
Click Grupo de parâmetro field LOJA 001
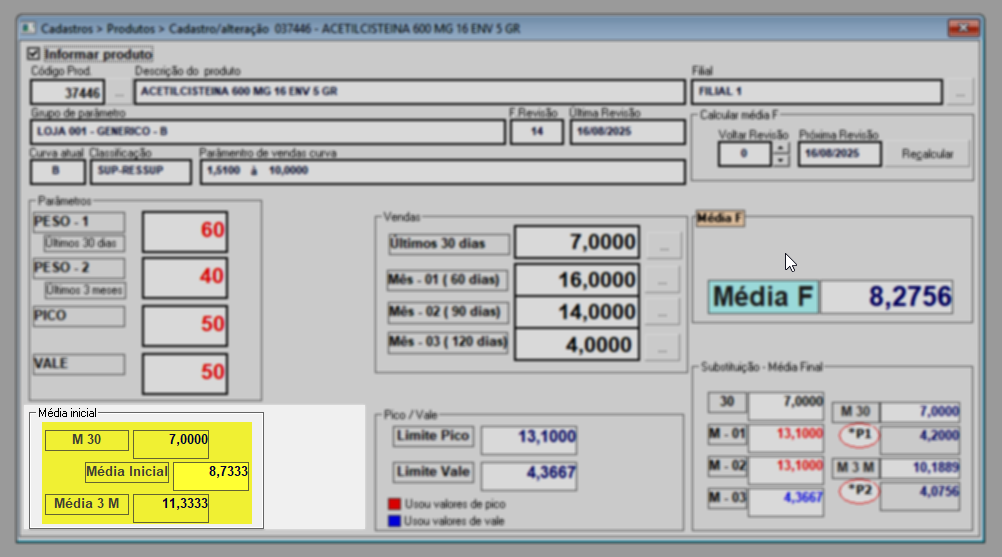click(267, 132)
